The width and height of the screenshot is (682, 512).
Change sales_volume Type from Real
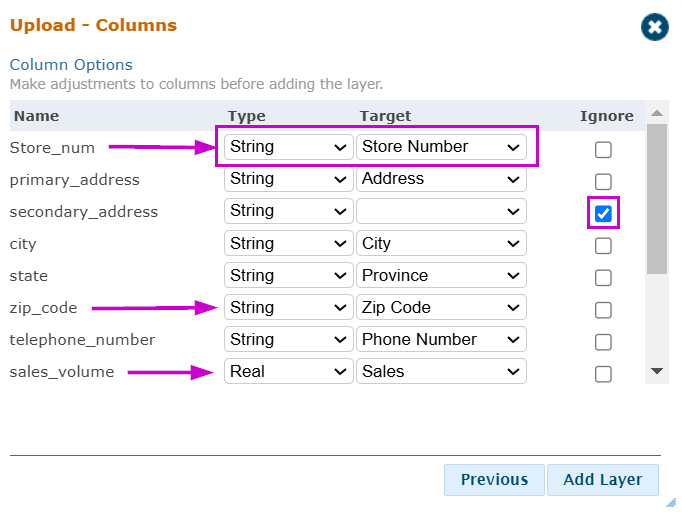pos(288,371)
